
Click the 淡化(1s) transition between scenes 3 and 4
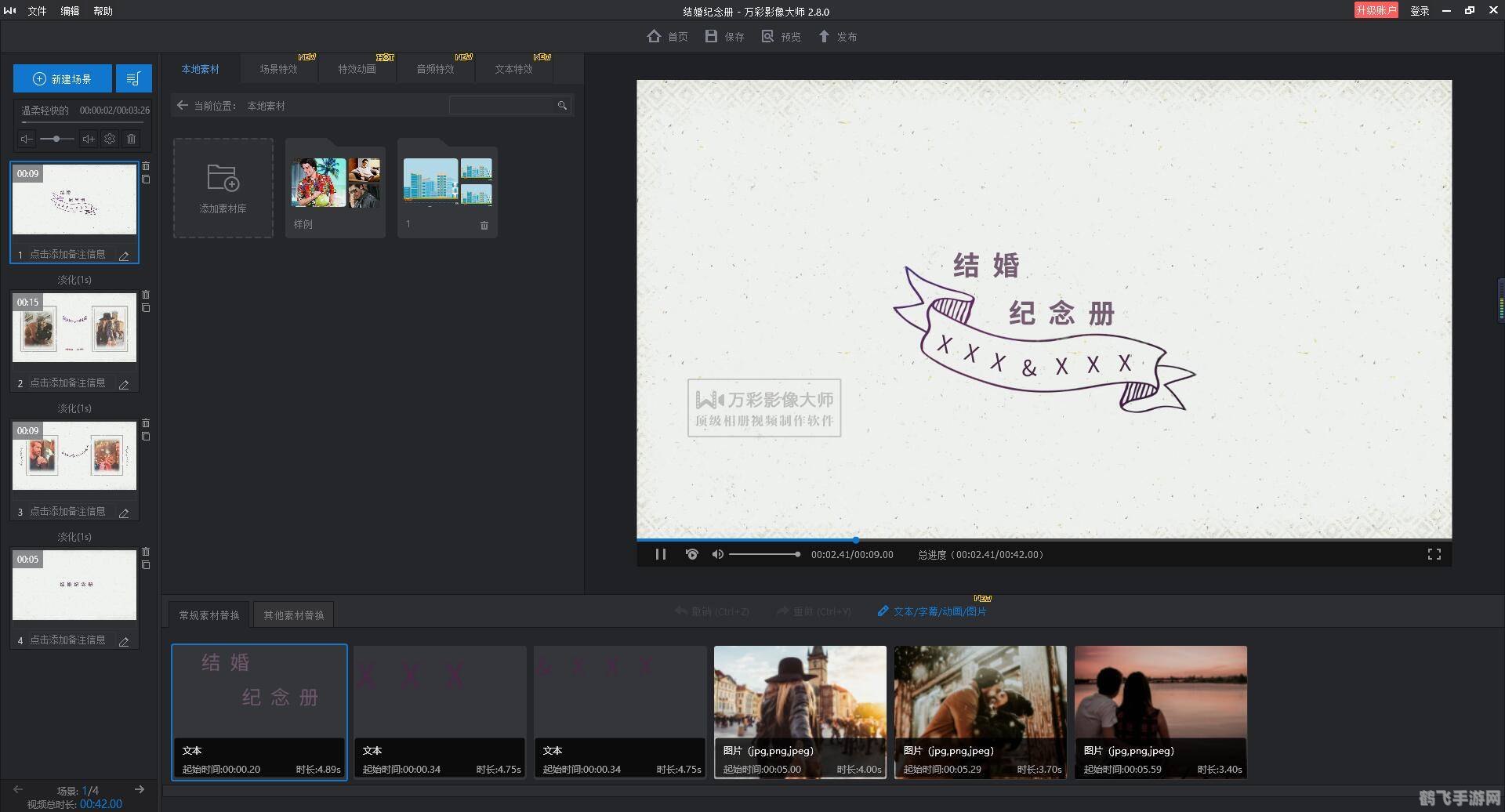pos(74,537)
